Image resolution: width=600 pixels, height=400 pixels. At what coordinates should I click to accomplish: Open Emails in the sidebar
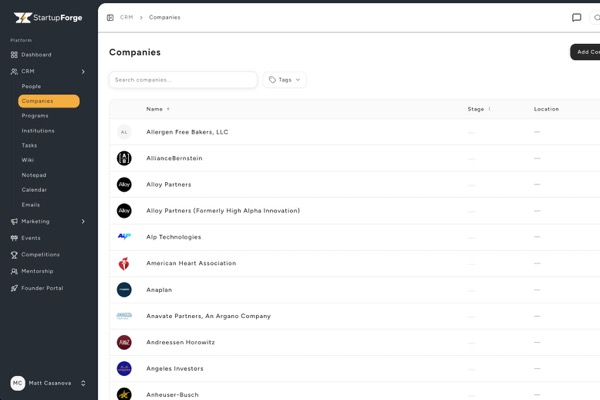point(31,205)
